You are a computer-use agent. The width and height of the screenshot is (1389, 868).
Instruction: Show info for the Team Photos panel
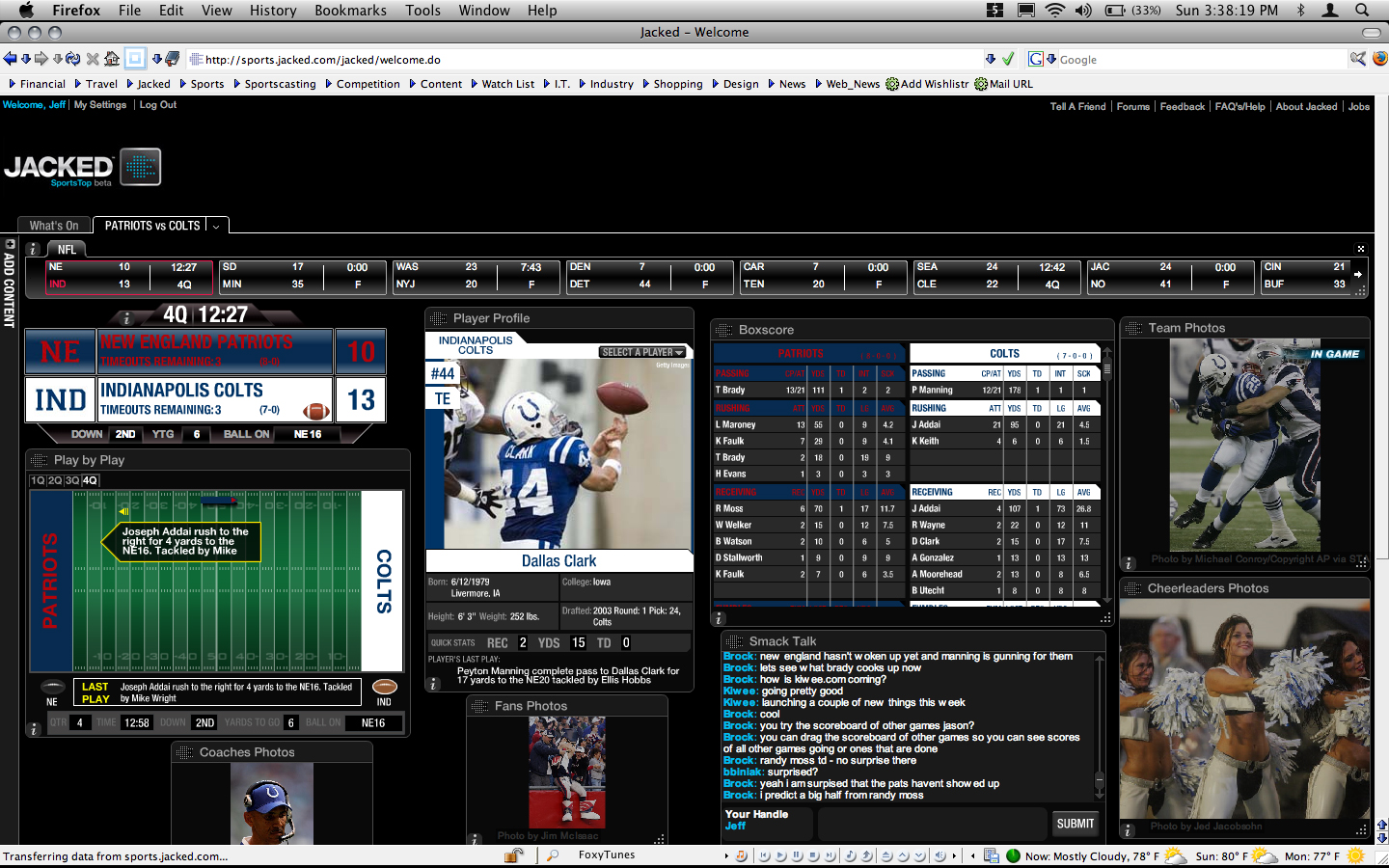point(1128,563)
